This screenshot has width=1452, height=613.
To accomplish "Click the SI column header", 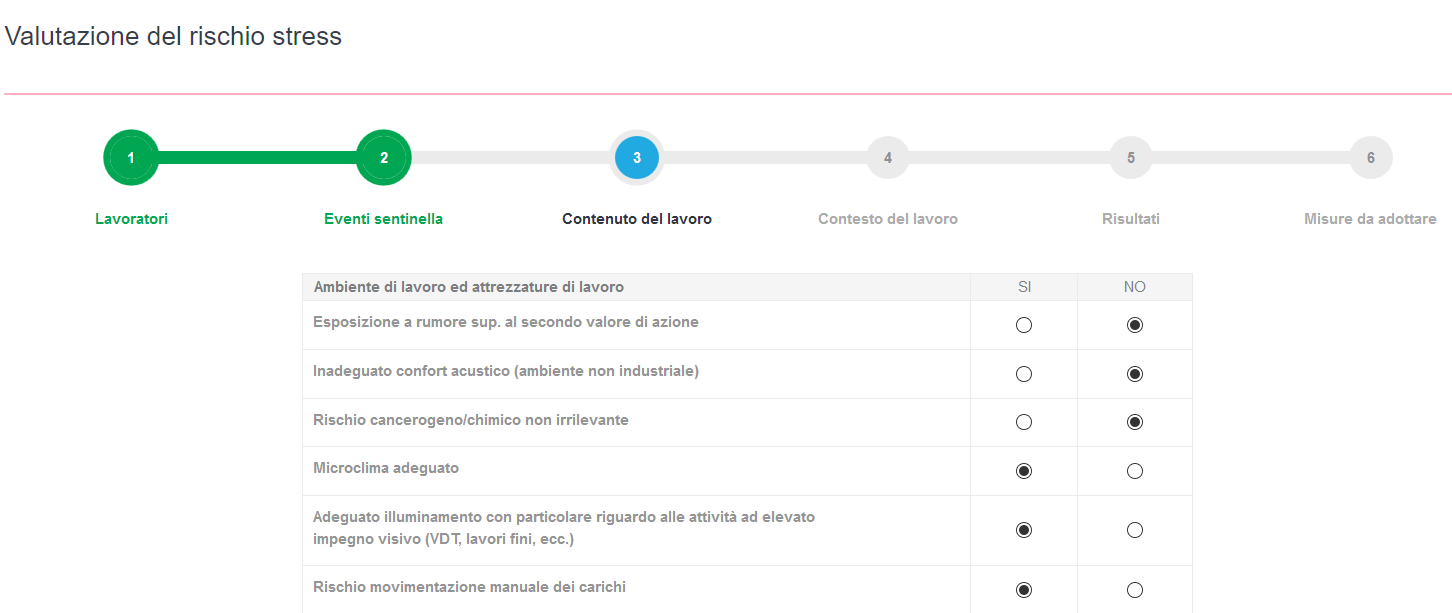I will pos(1024,287).
